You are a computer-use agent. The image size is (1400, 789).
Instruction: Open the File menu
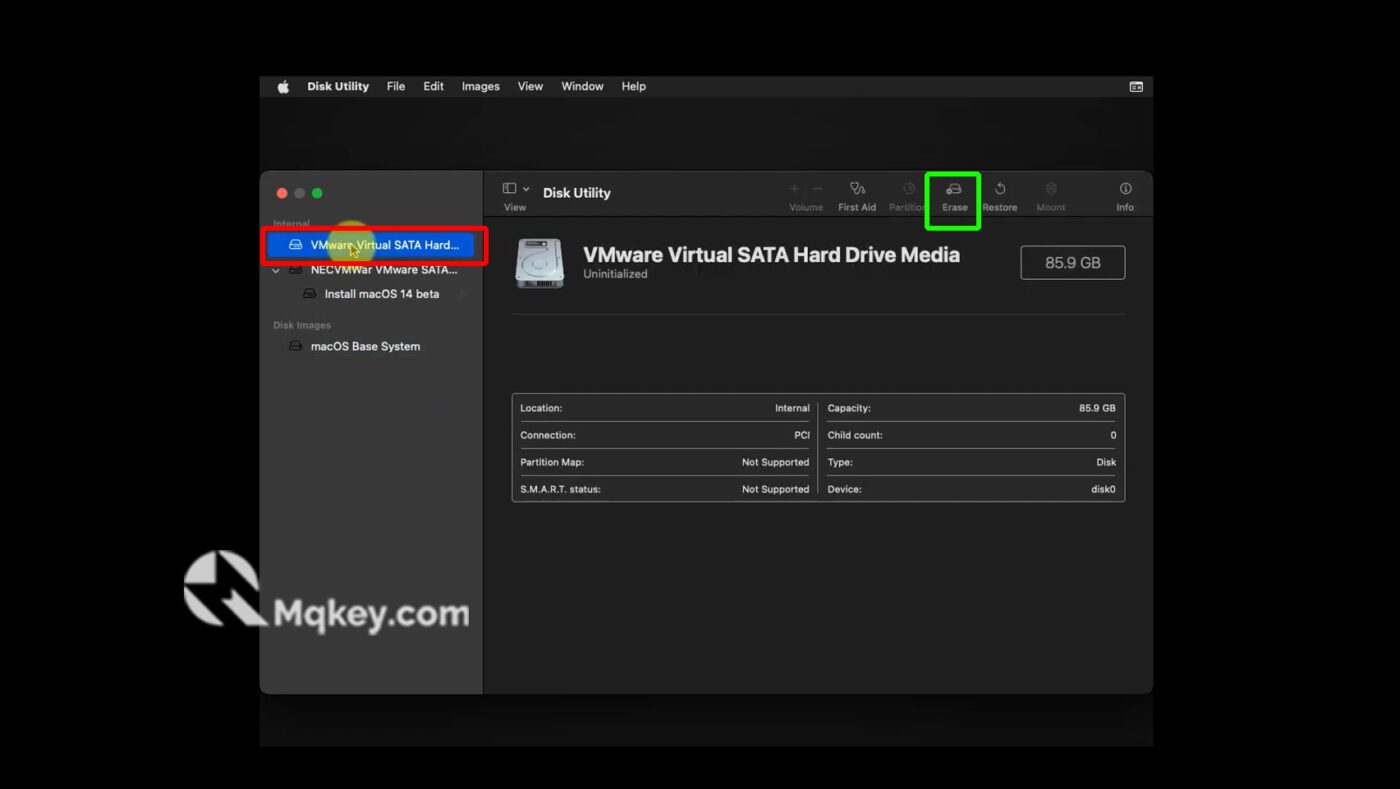click(x=396, y=87)
